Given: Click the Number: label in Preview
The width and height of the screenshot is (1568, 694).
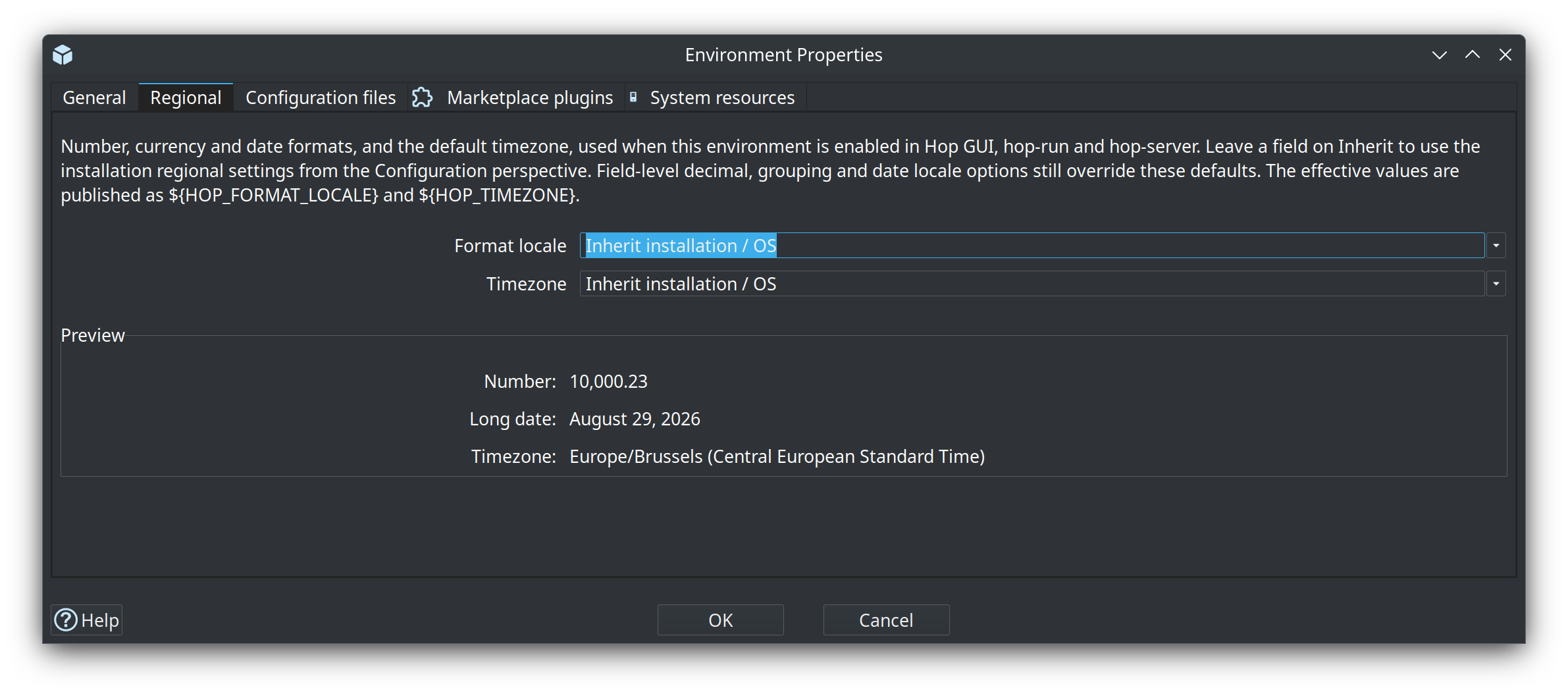Looking at the screenshot, I should (x=520, y=381).
